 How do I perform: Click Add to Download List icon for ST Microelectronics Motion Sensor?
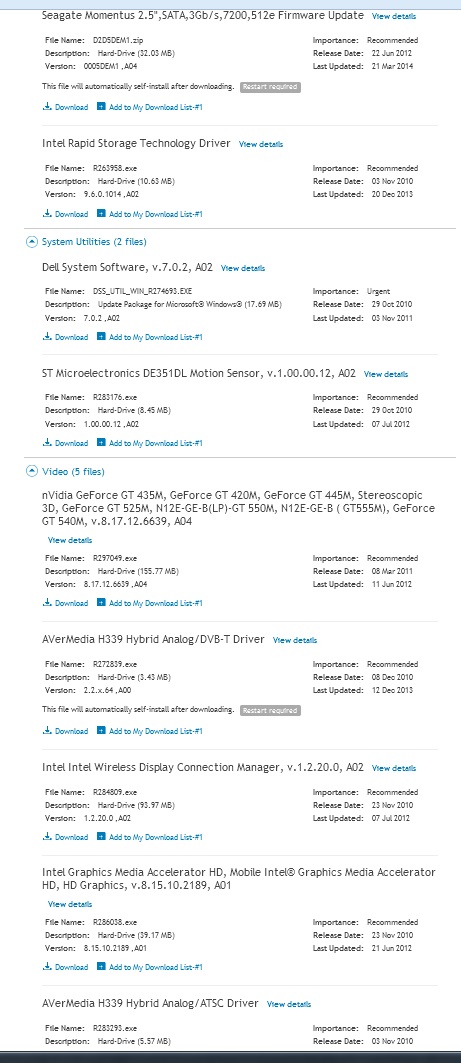101,443
